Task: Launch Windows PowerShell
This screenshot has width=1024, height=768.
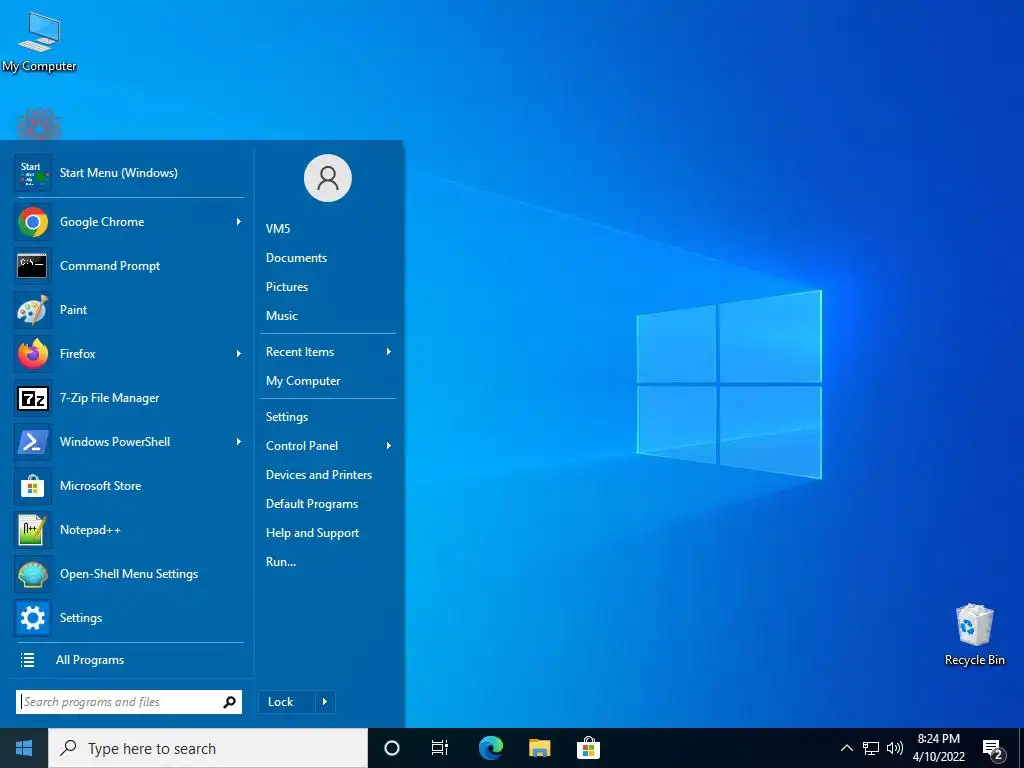Action: pyautogui.click(x=129, y=442)
